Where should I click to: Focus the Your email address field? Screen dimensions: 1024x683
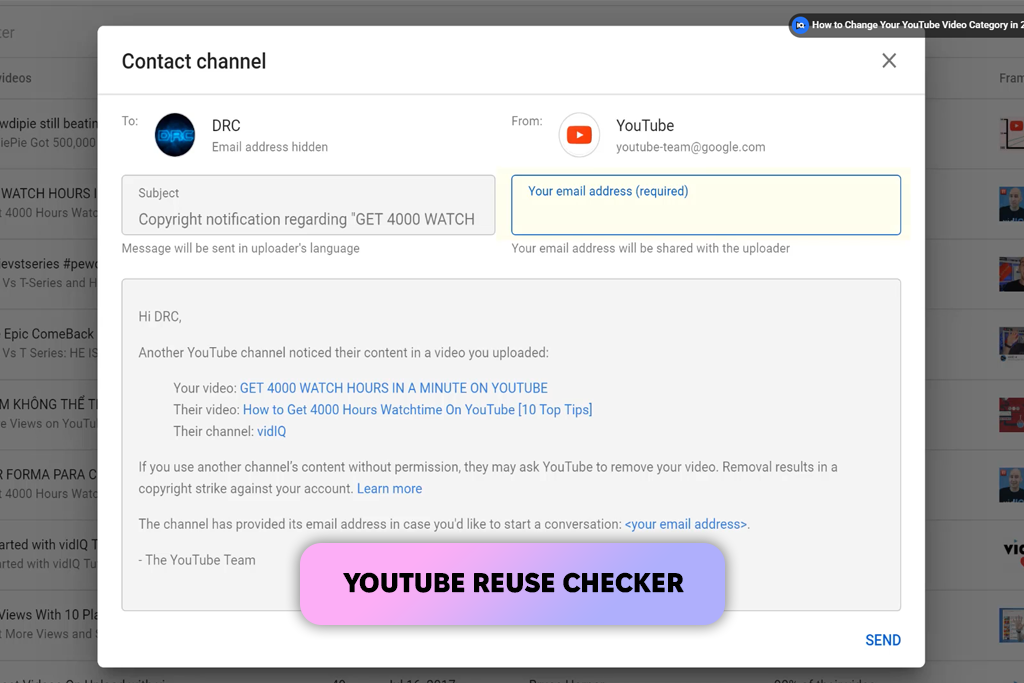click(706, 204)
